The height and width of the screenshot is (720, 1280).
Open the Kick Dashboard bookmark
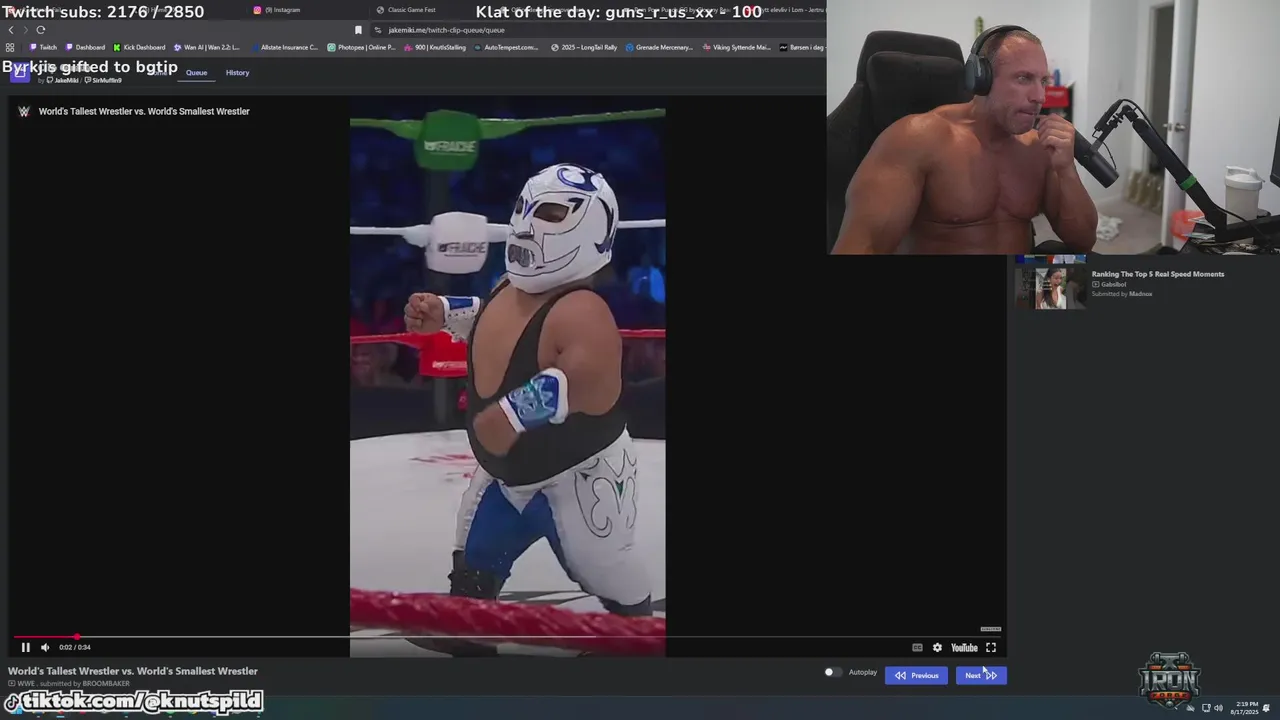coord(139,47)
